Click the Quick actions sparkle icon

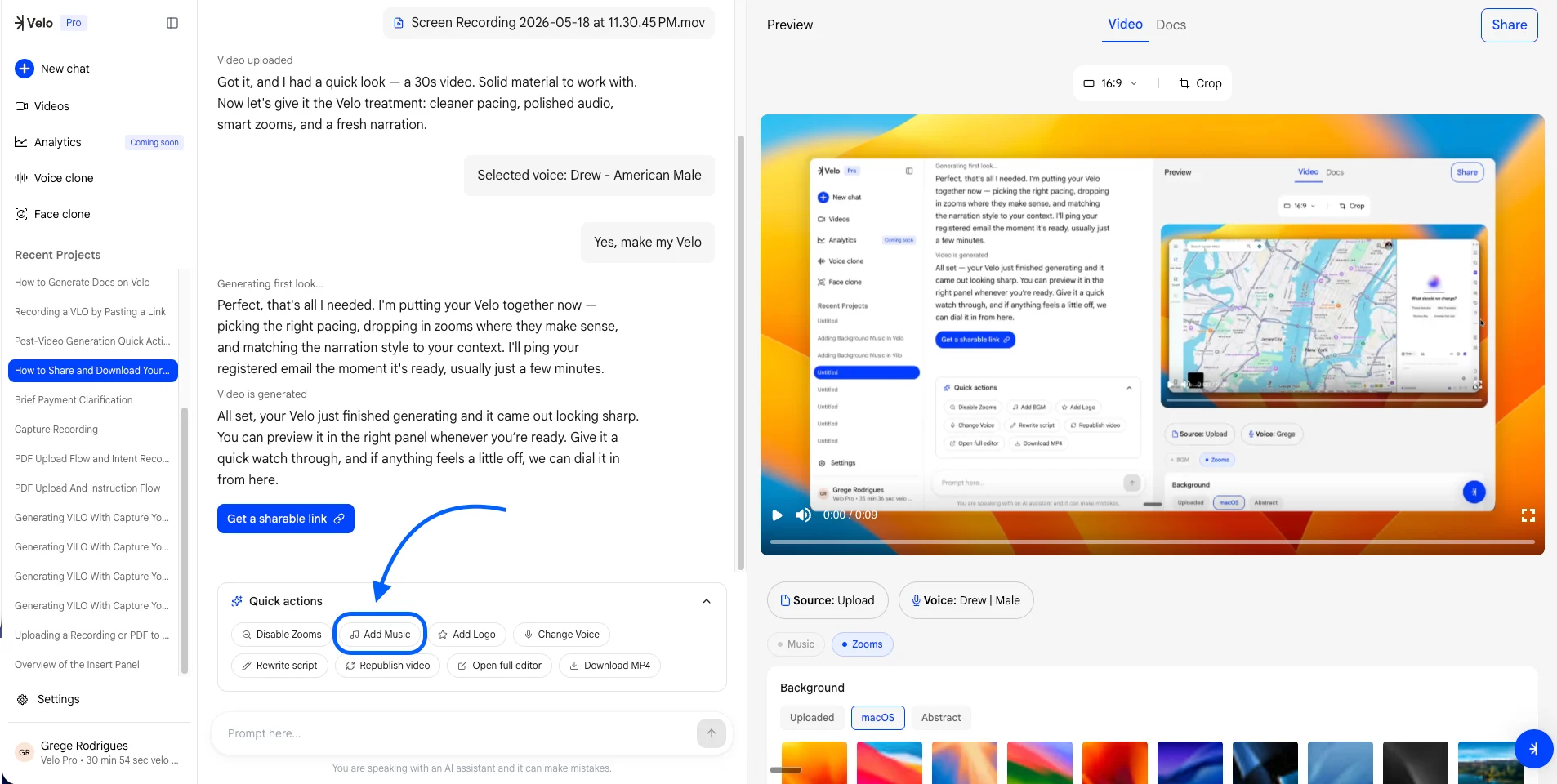[x=237, y=601]
